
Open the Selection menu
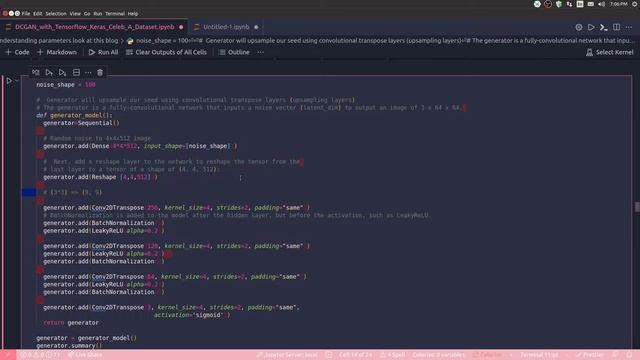coord(56,13)
